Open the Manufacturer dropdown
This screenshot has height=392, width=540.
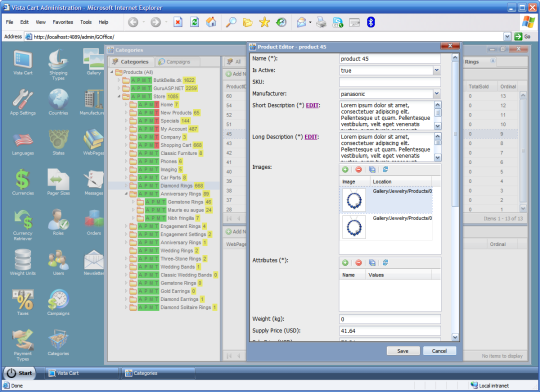(436, 94)
